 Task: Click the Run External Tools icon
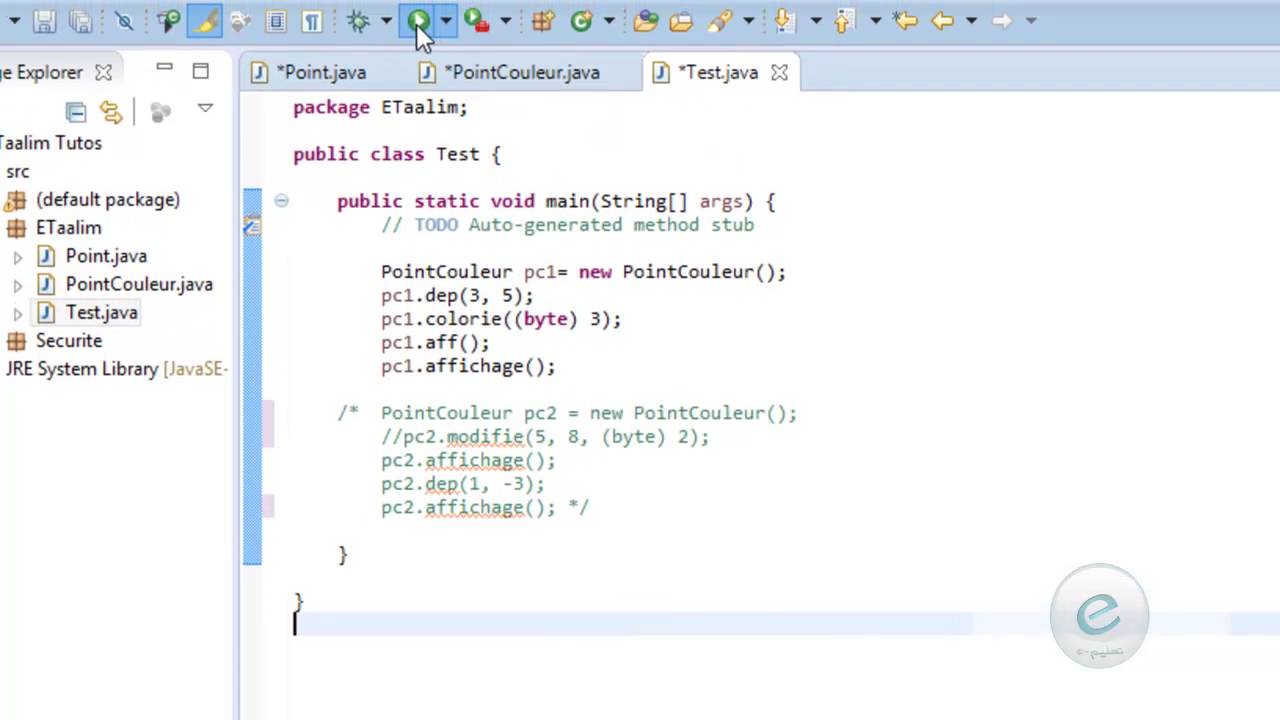pos(477,20)
